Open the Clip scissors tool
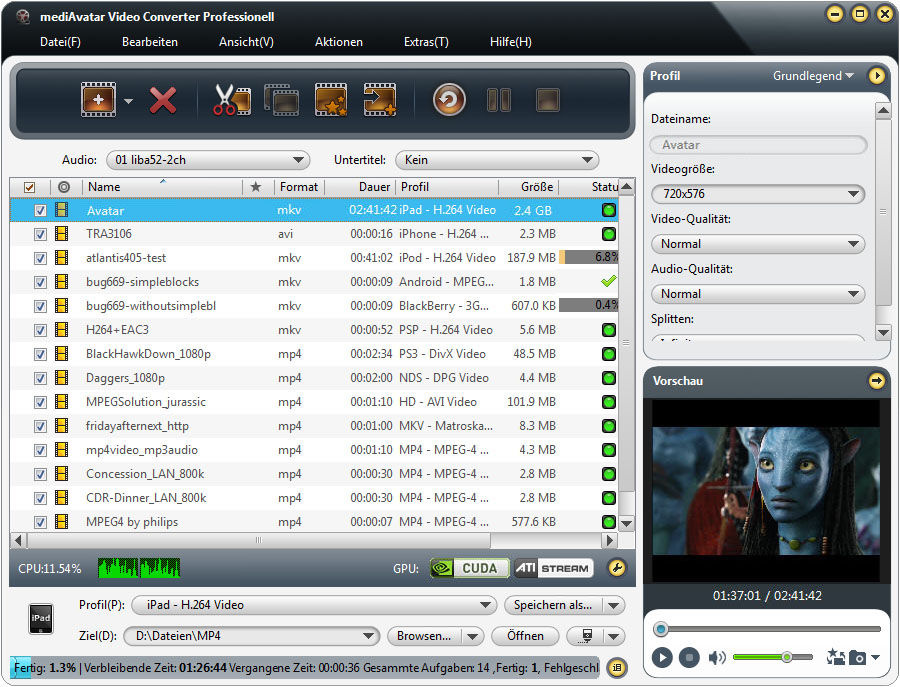 click(x=231, y=100)
